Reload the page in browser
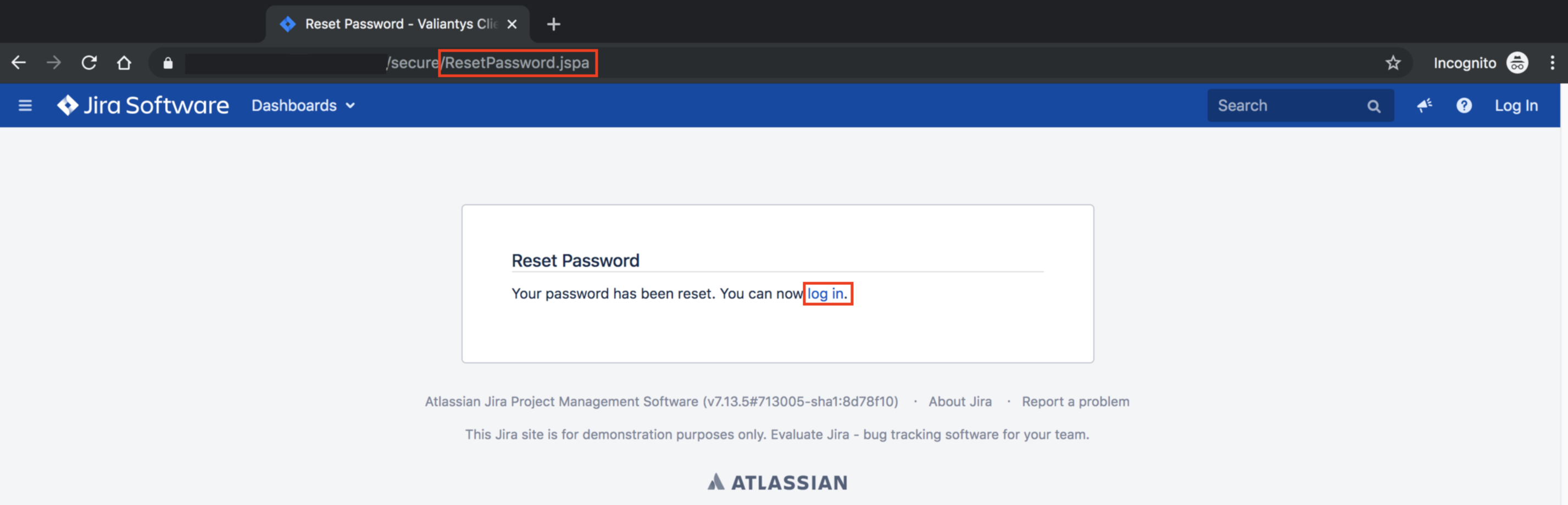This screenshot has width=1568, height=505. 89,63
